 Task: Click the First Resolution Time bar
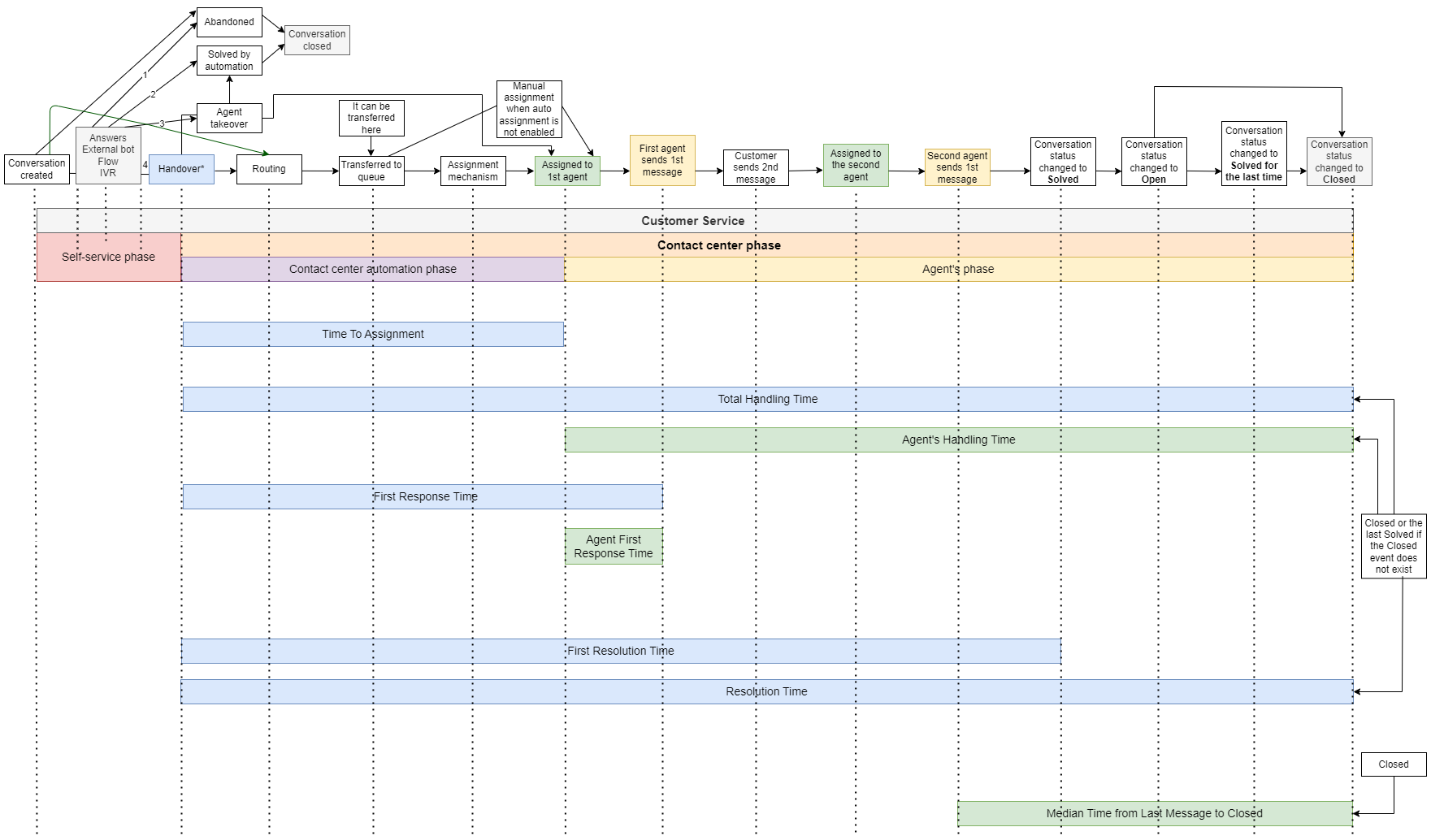(x=621, y=651)
